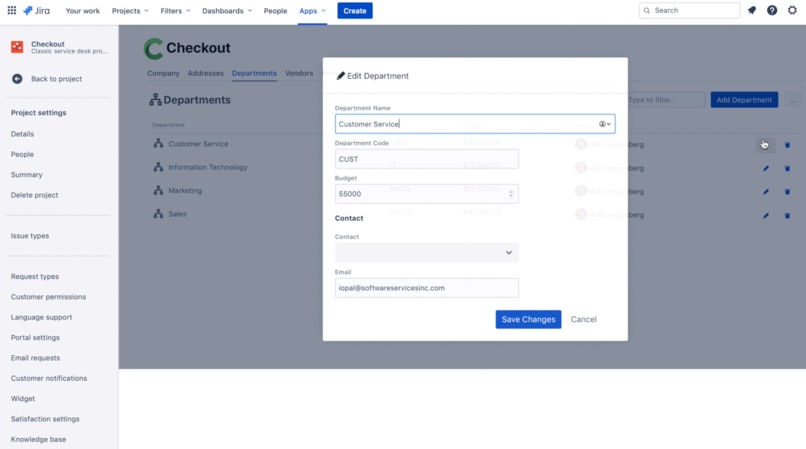Open Details in project settings
The height and width of the screenshot is (449, 806).
22,134
